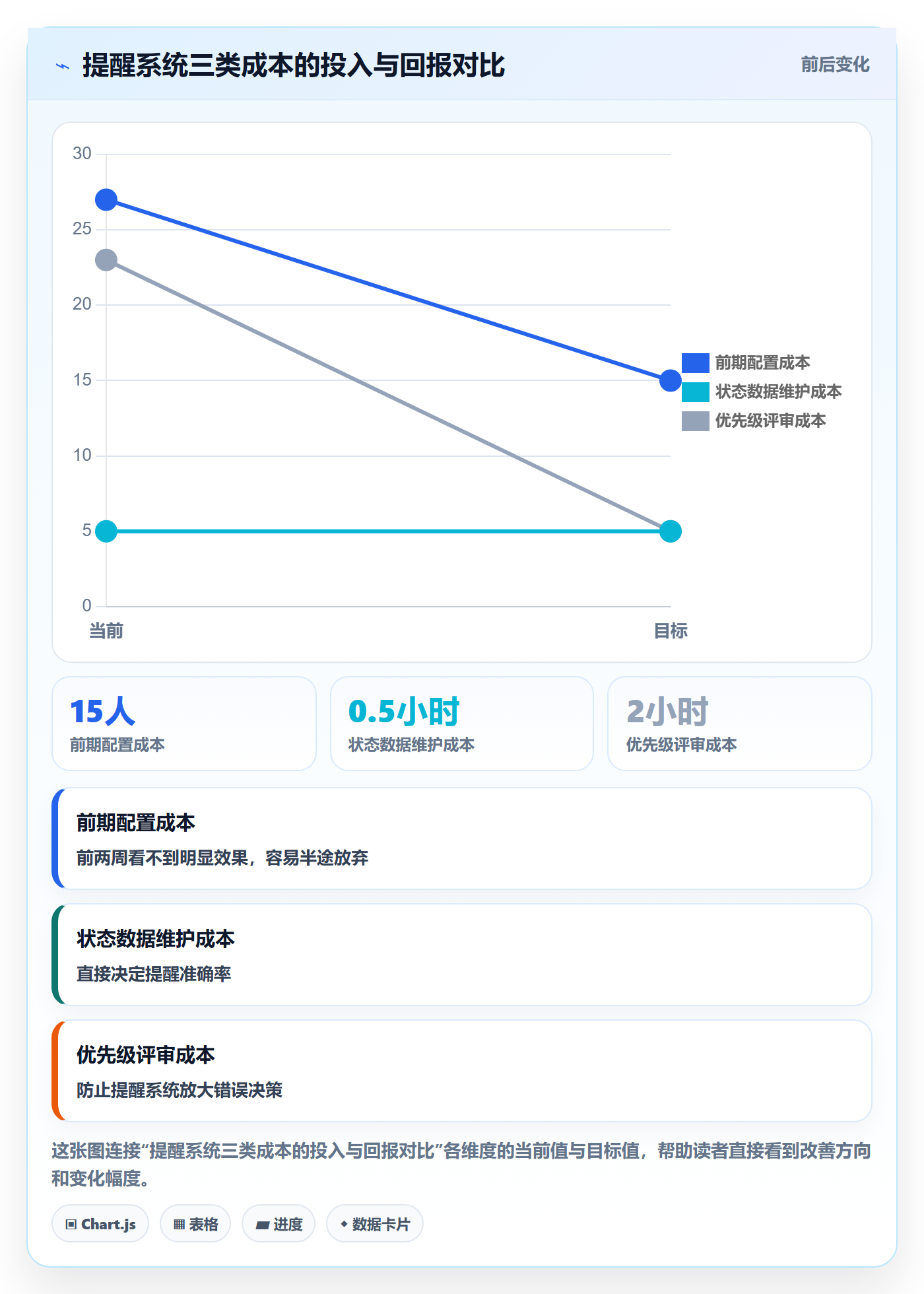Click the 表格 tag chip
Viewport: 924px width, 1294px height.
tap(195, 1224)
